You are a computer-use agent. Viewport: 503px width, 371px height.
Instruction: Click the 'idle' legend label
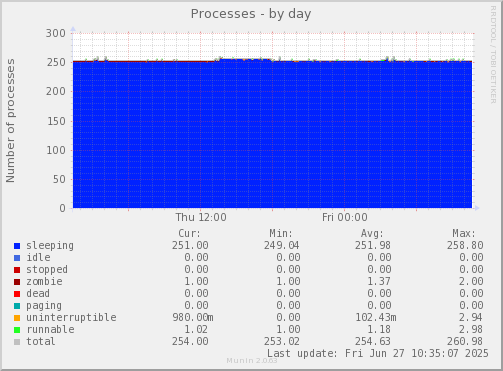point(38,257)
